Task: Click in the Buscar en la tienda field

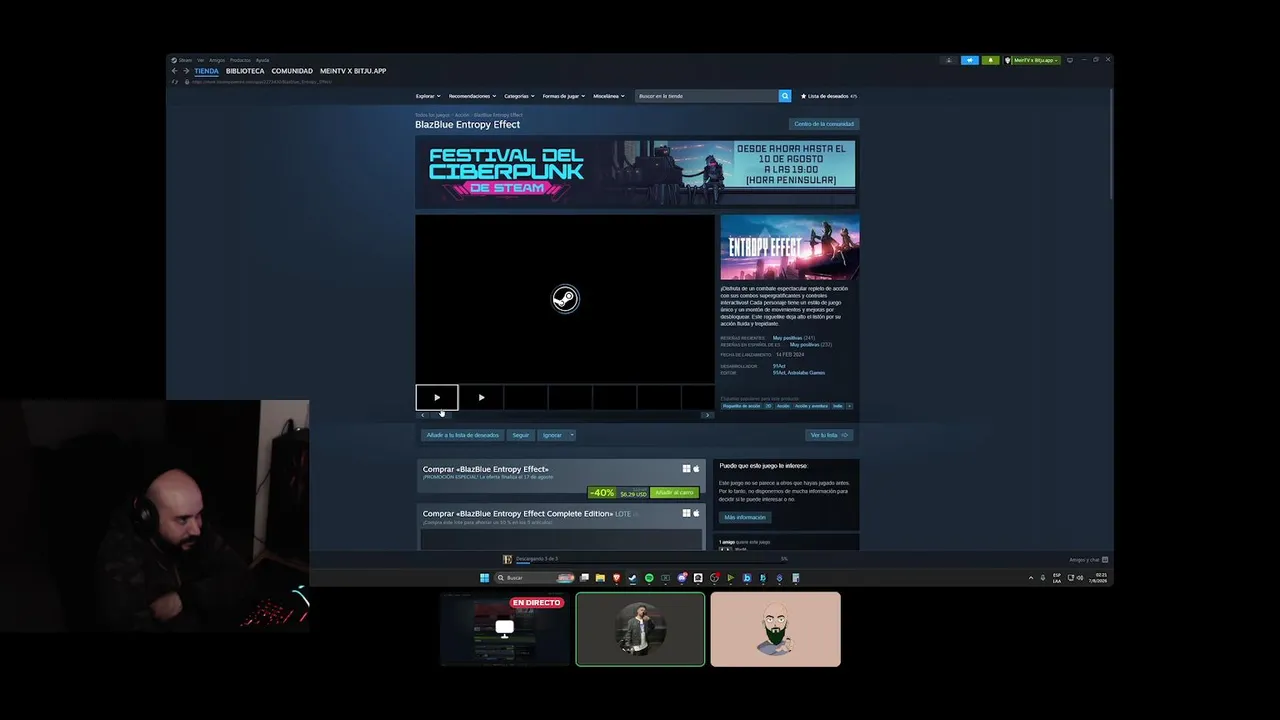Action: pos(707,96)
